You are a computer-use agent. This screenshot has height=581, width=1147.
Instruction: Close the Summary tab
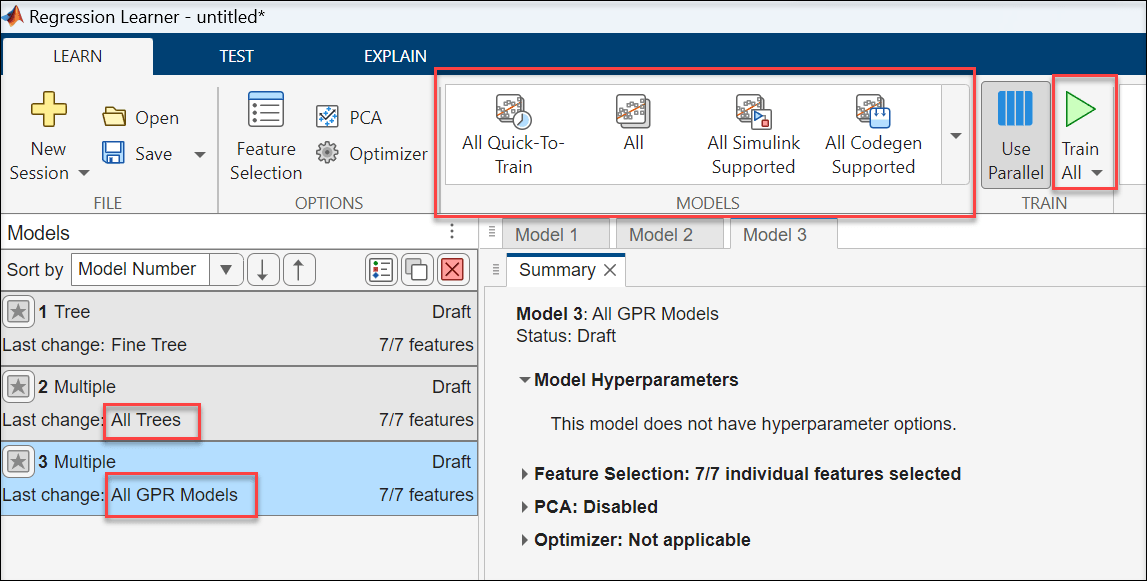pyautogui.click(x=610, y=270)
